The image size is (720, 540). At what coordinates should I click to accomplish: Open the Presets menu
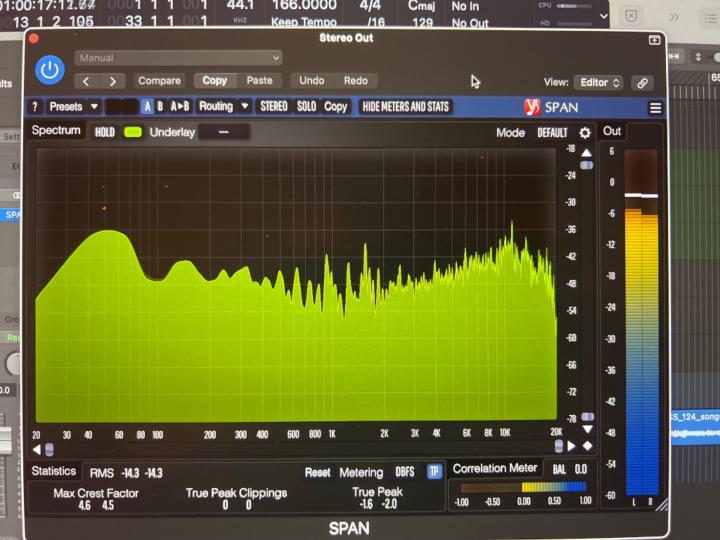pyautogui.click(x=73, y=107)
